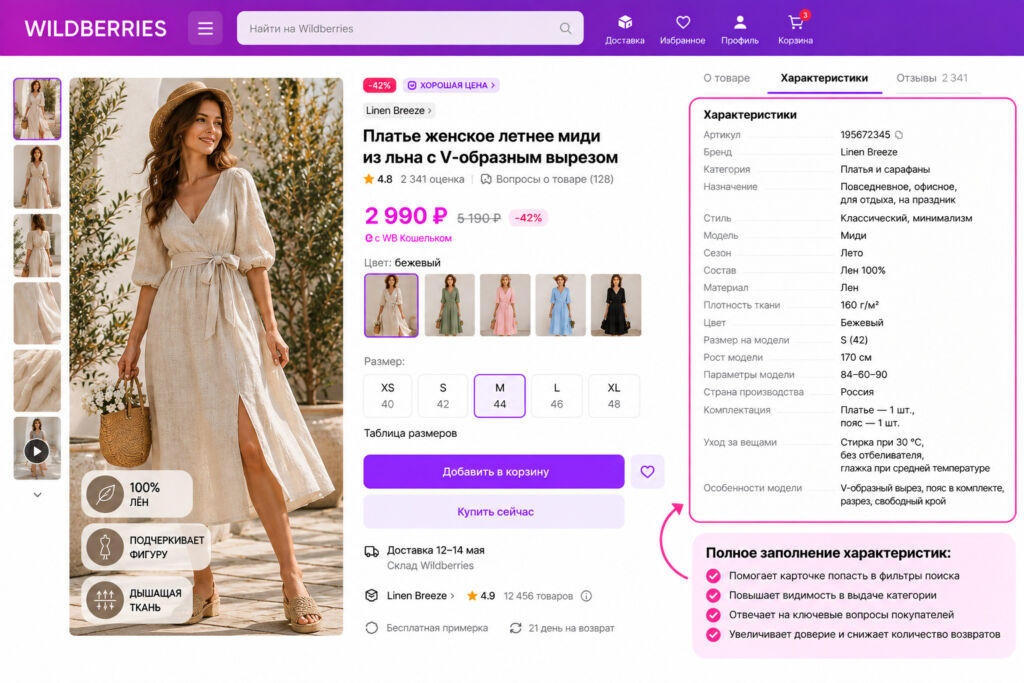Select size XL 48
1024x683 pixels.
[x=614, y=396]
